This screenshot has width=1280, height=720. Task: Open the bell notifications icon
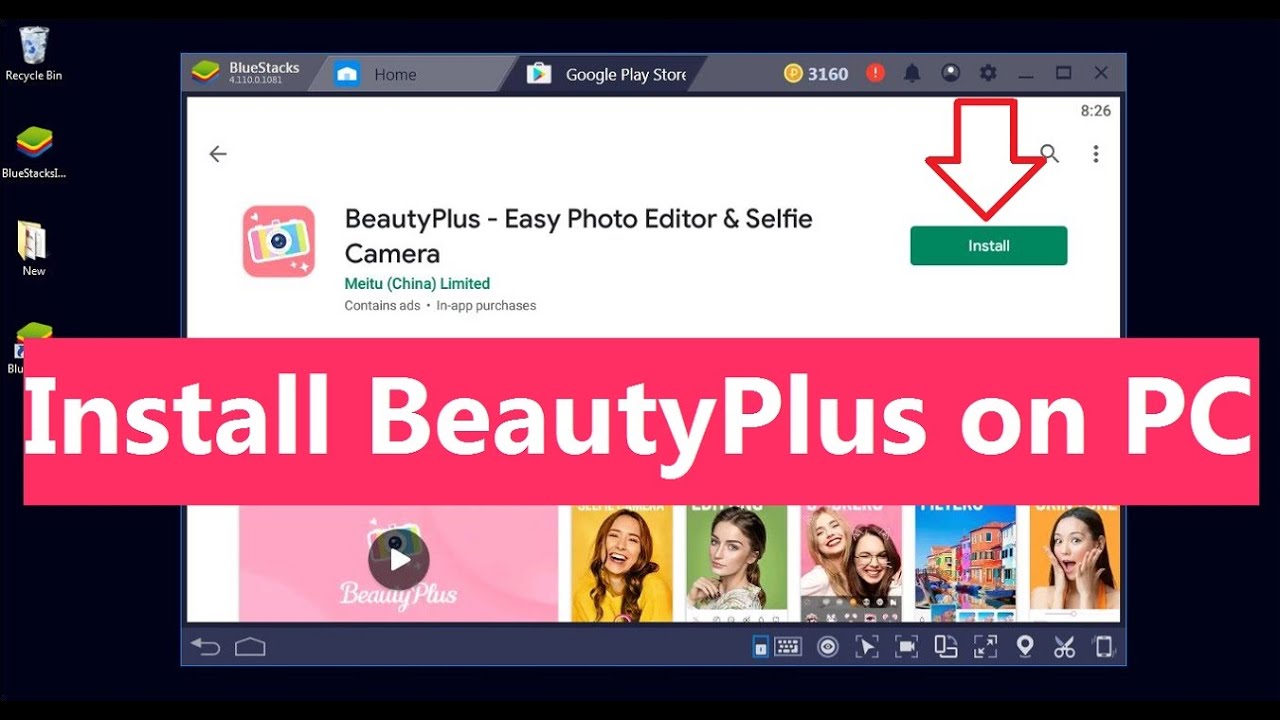912,73
